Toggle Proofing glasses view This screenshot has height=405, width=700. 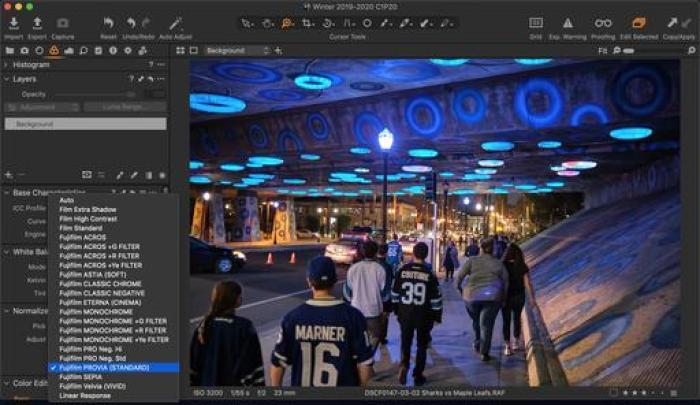[x=603, y=23]
